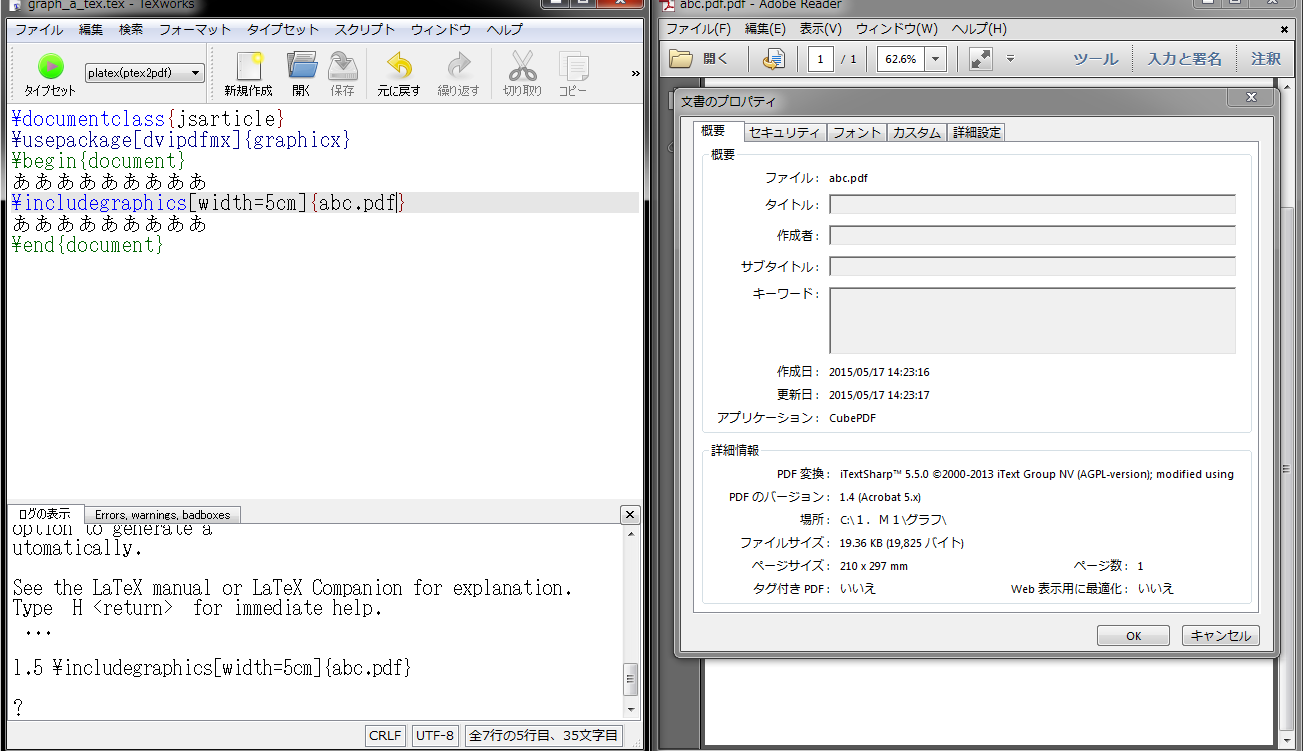Select the 詳細設定 tab
Screen dimensions: 1303x751
pyautogui.click(x=976, y=132)
